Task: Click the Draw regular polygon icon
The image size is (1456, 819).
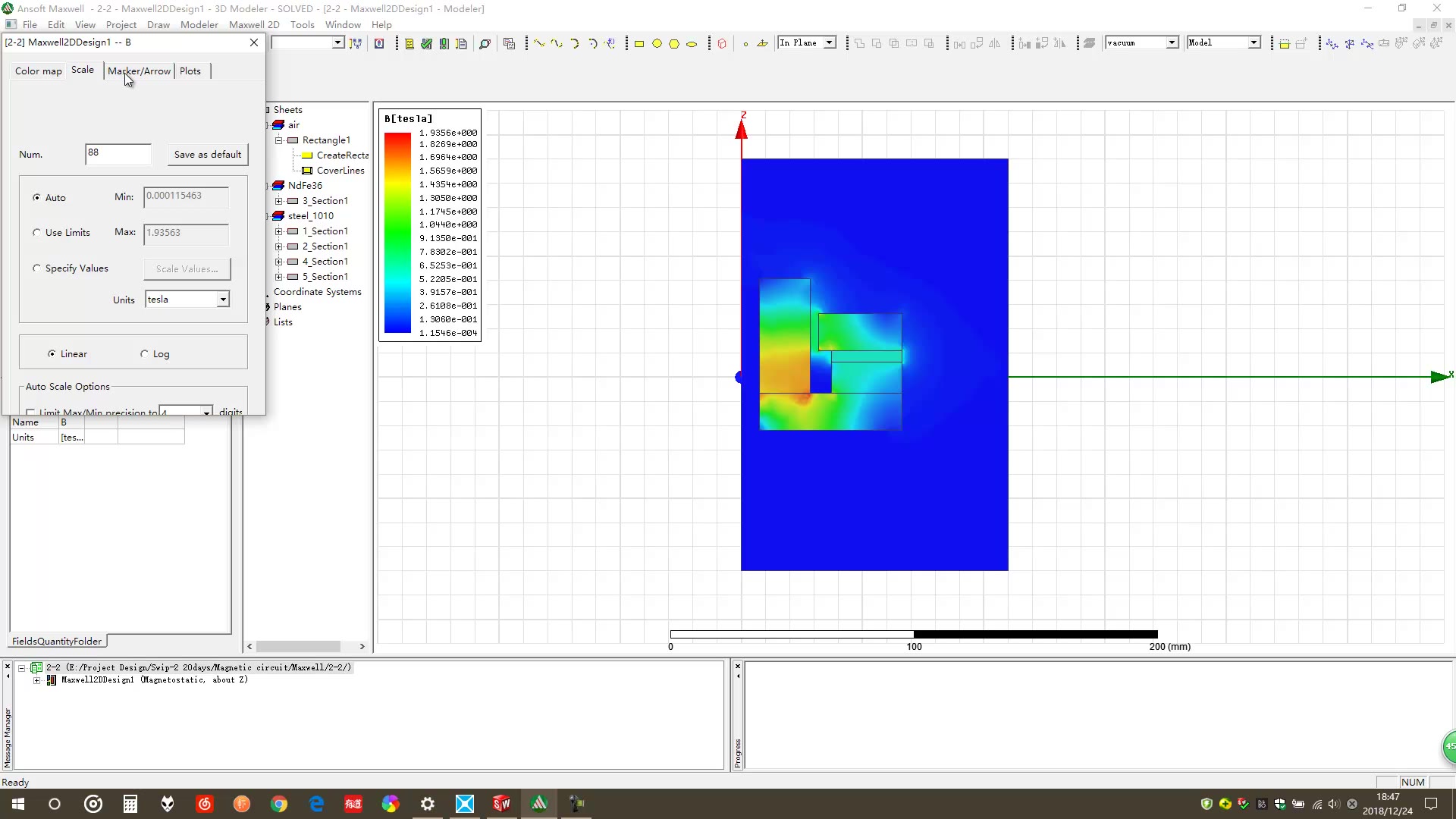Action: 674,44
